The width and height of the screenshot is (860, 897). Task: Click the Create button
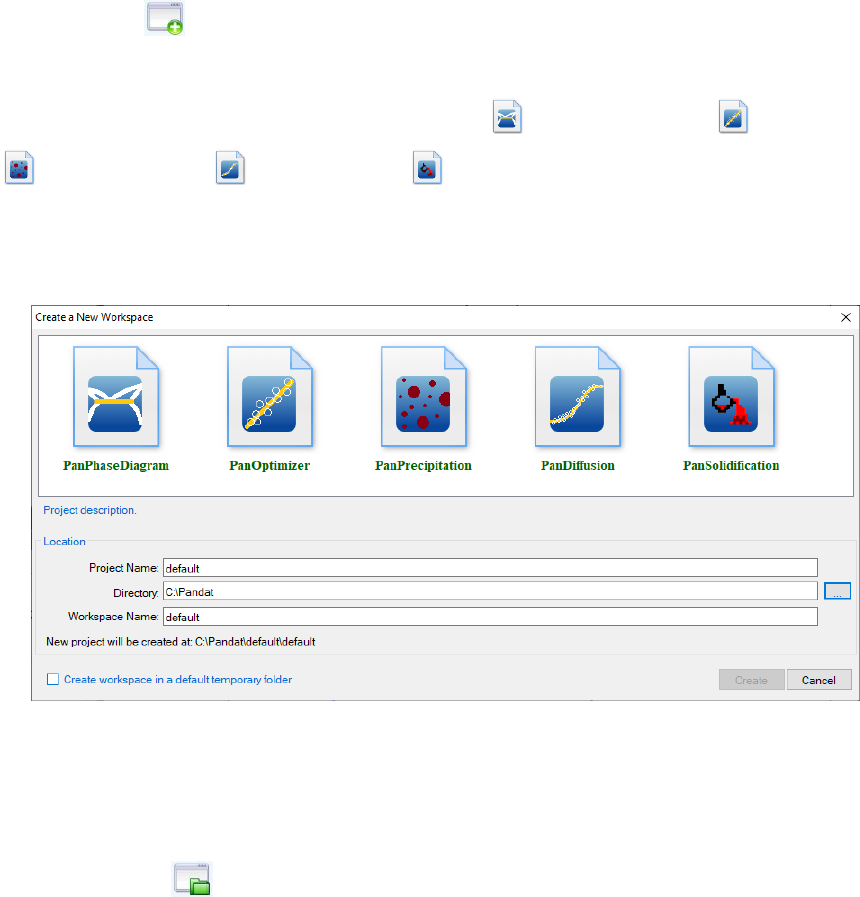tap(751, 680)
